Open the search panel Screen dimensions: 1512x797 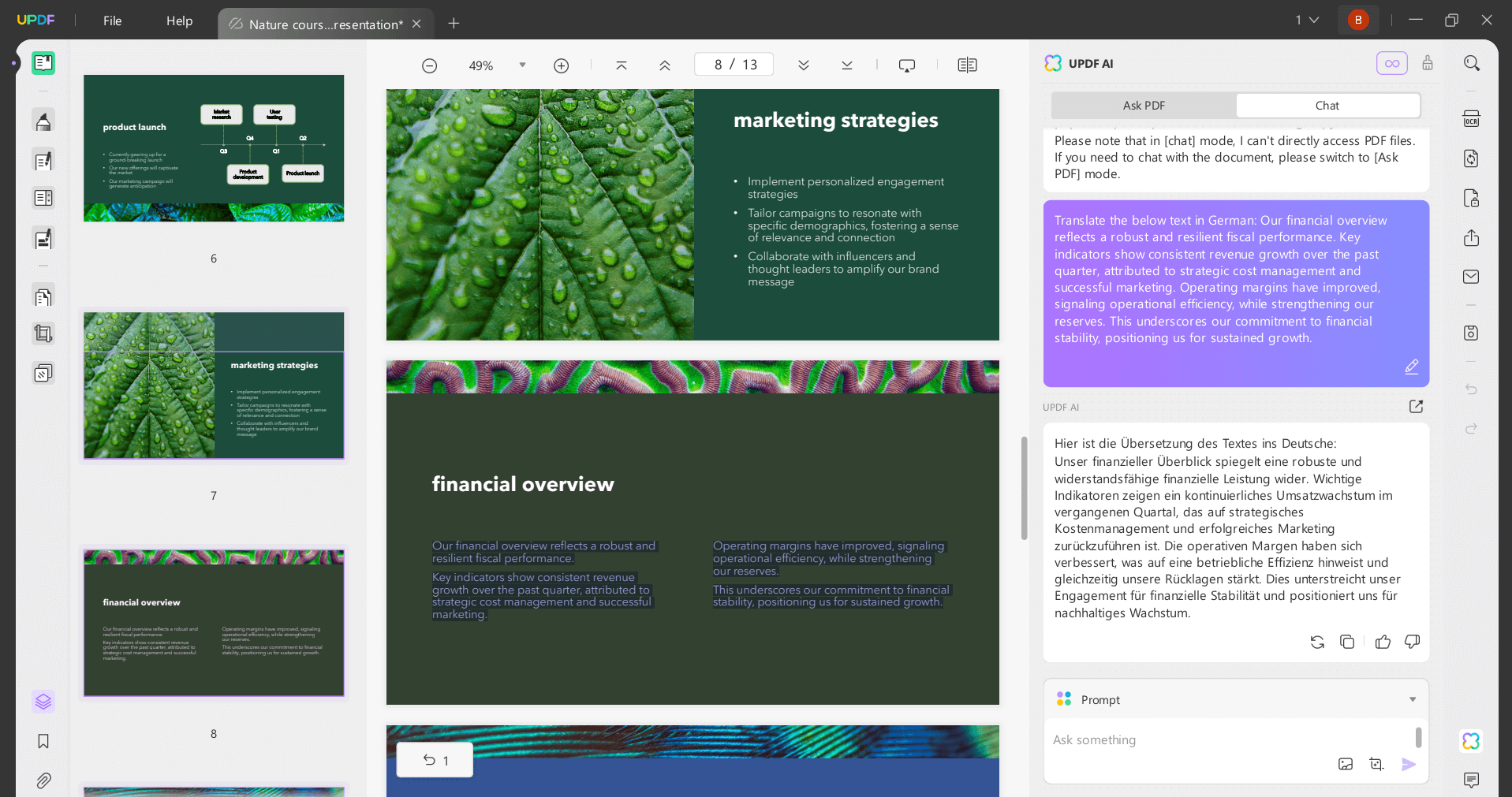[1471, 62]
